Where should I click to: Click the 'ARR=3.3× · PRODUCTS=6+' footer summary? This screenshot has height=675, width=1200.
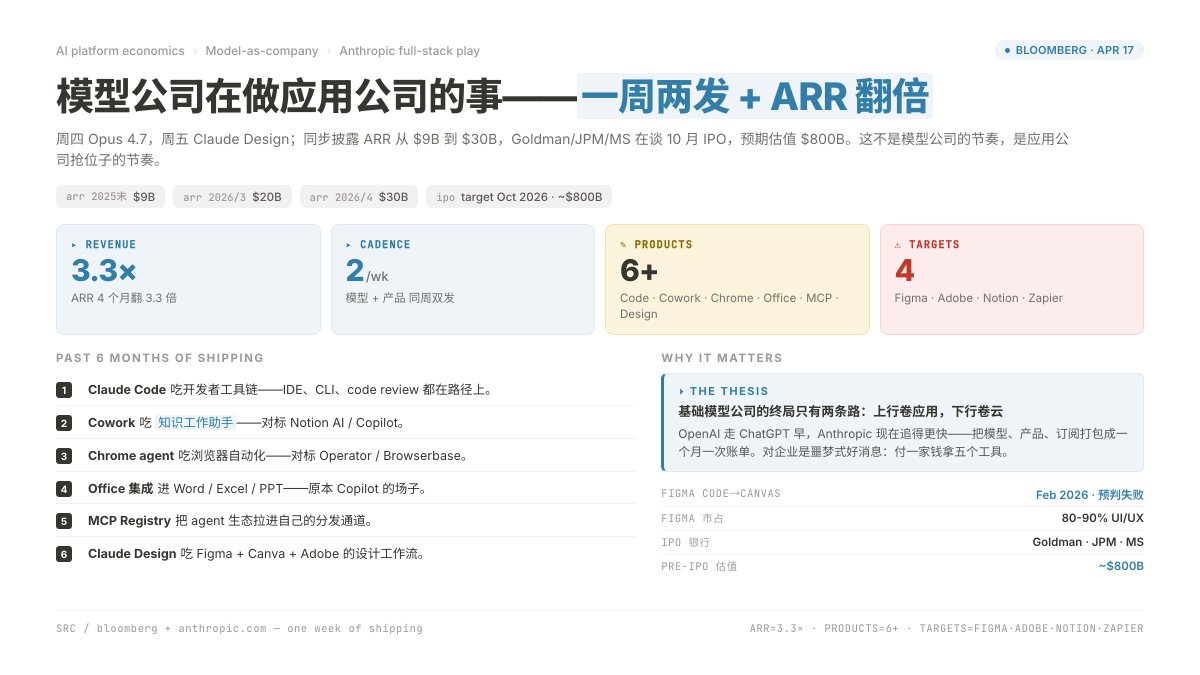point(946,629)
